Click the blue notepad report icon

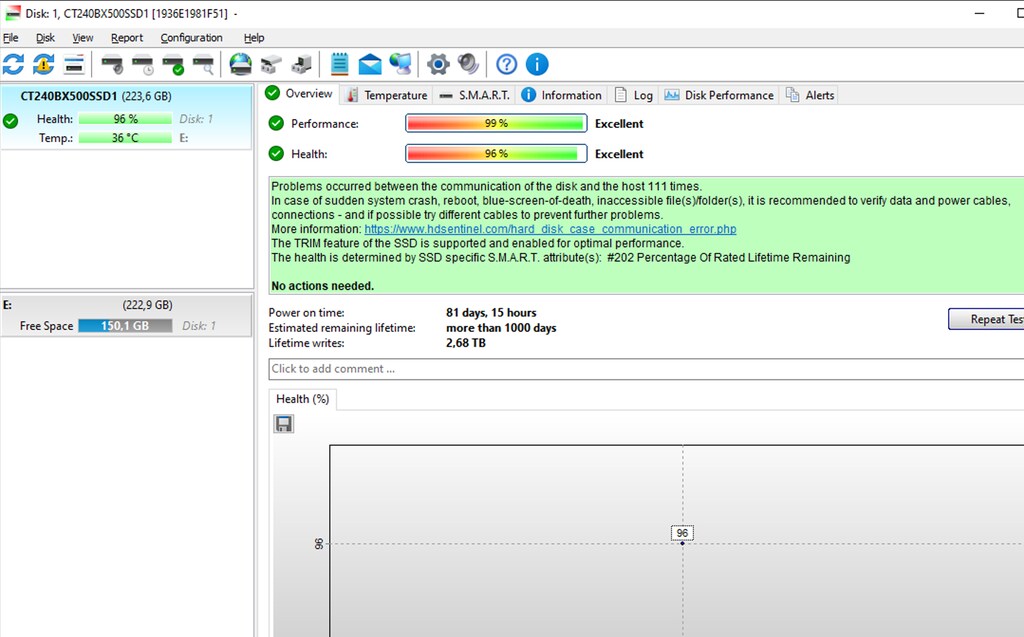tap(339, 64)
